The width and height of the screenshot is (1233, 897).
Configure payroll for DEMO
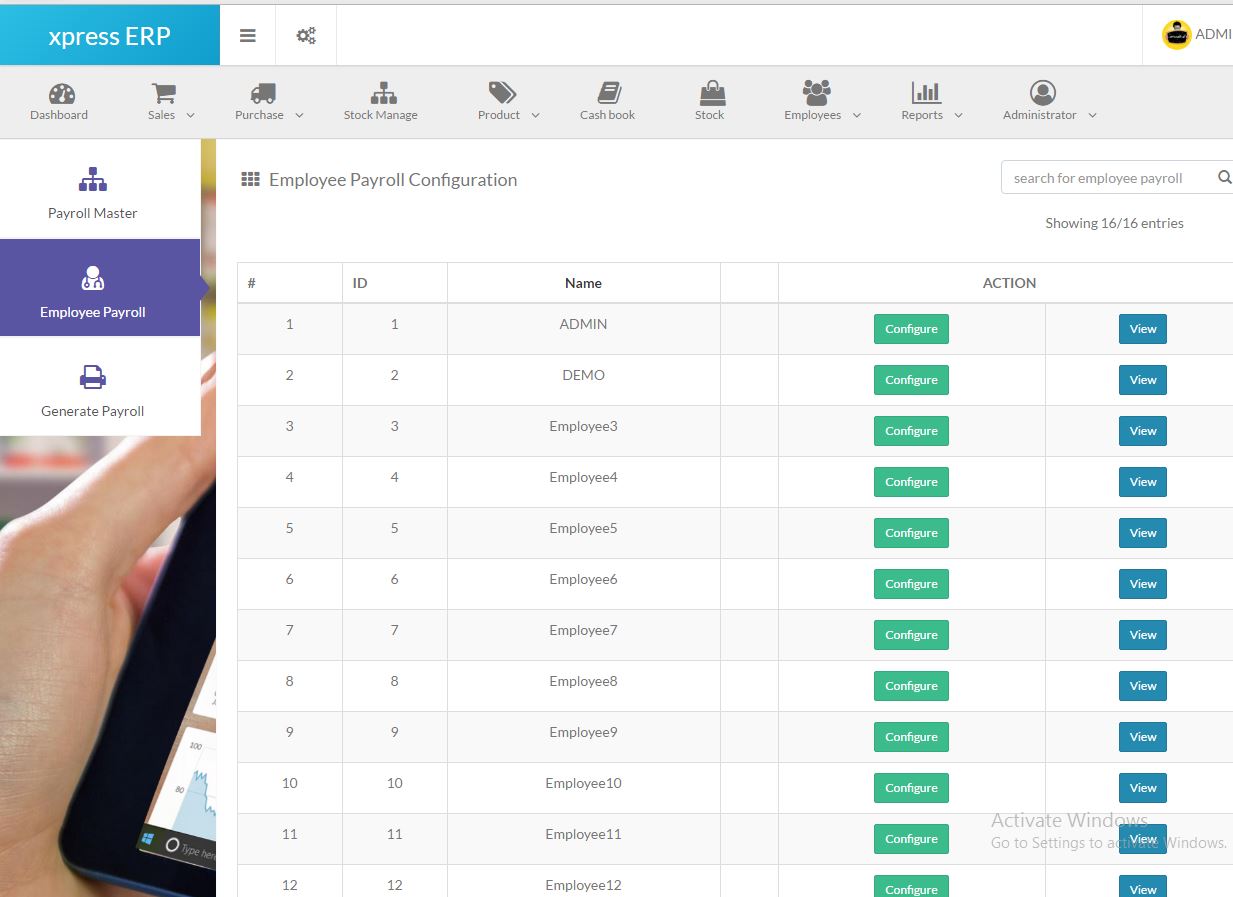(911, 380)
